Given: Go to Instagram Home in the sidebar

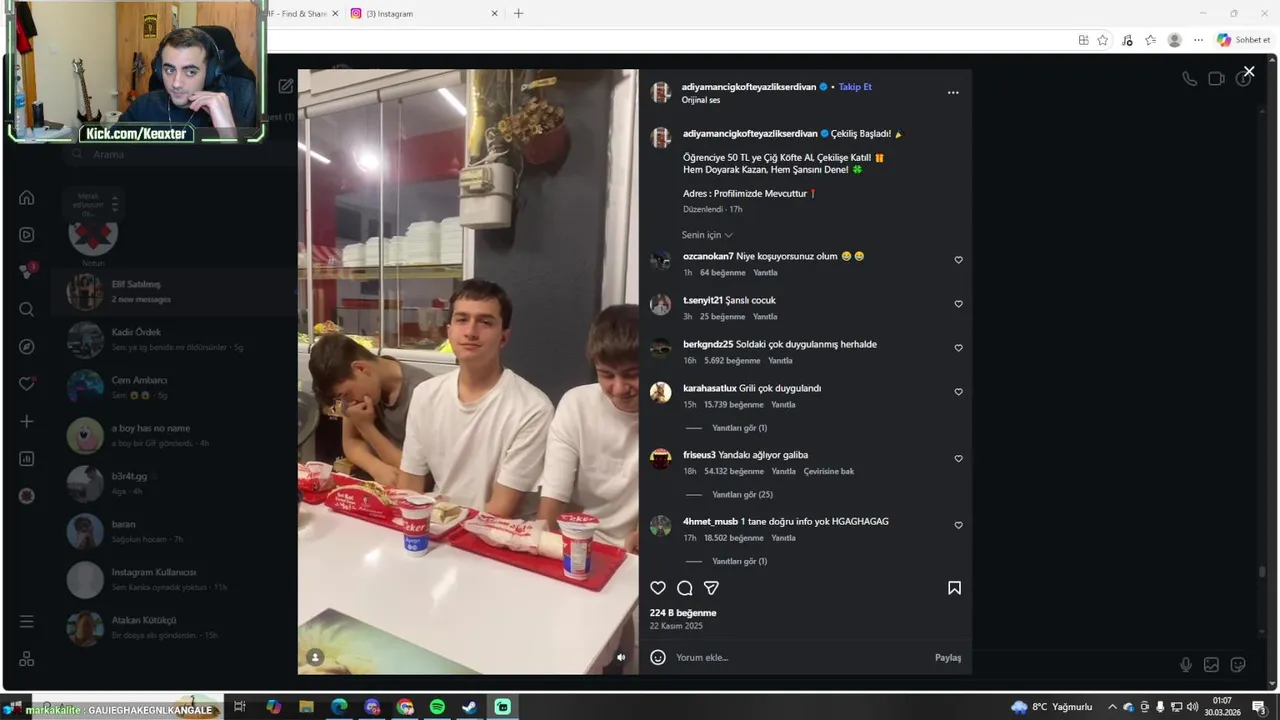Looking at the screenshot, I should click(x=27, y=197).
